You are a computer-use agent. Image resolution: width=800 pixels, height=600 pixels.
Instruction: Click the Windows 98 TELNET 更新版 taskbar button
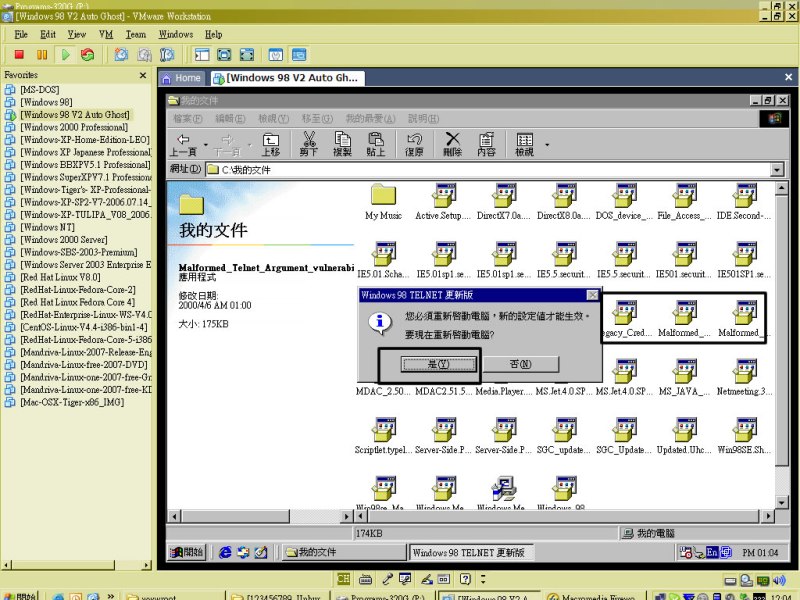click(471, 552)
